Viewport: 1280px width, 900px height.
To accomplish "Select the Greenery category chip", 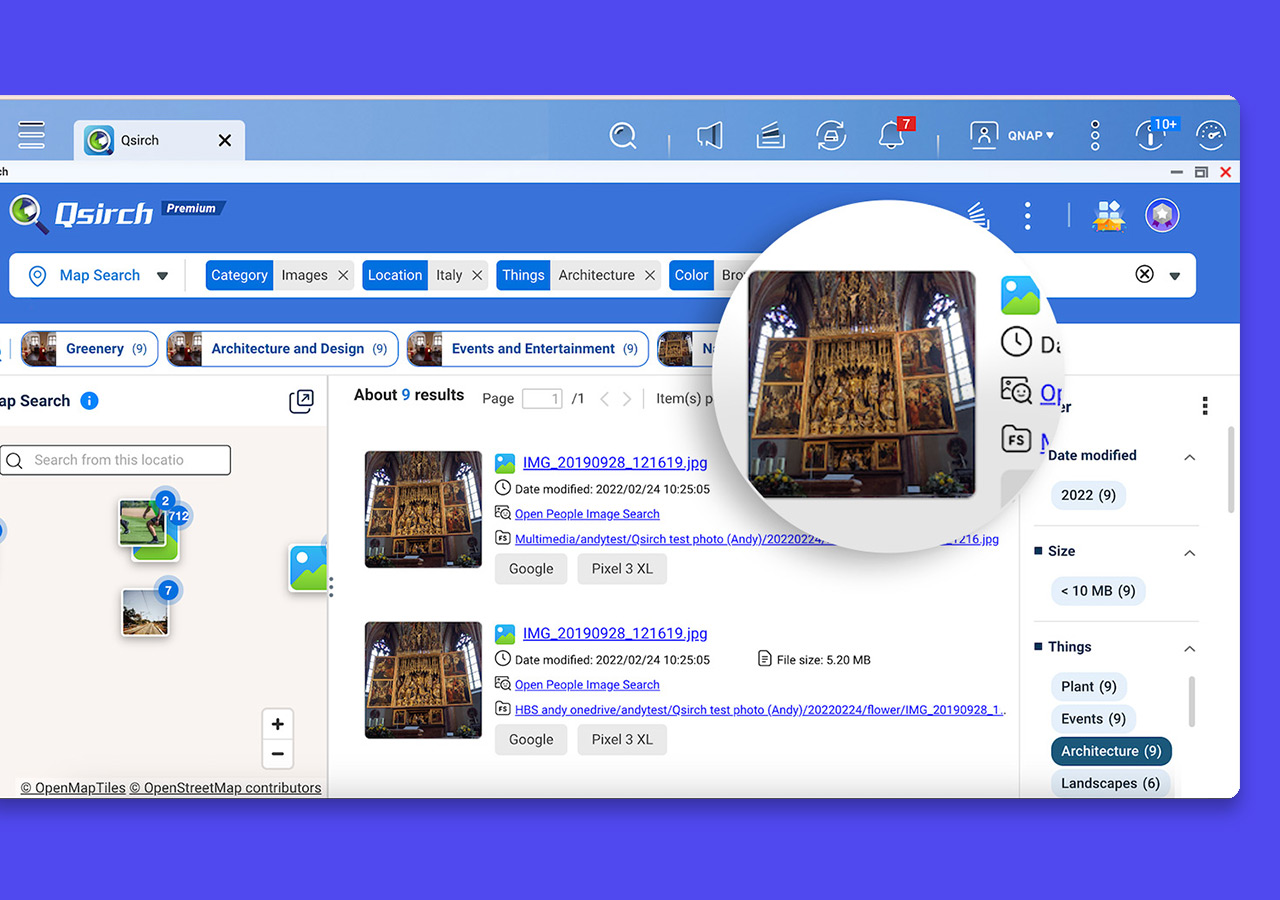I will pyautogui.click(x=89, y=349).
